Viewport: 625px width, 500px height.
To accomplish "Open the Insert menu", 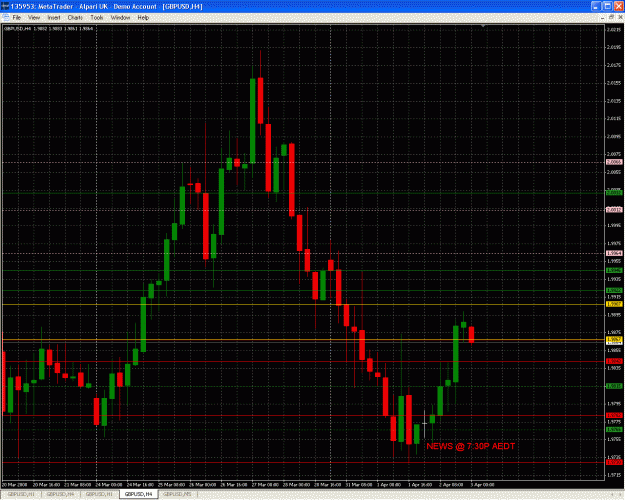I will tap(54, 18).
